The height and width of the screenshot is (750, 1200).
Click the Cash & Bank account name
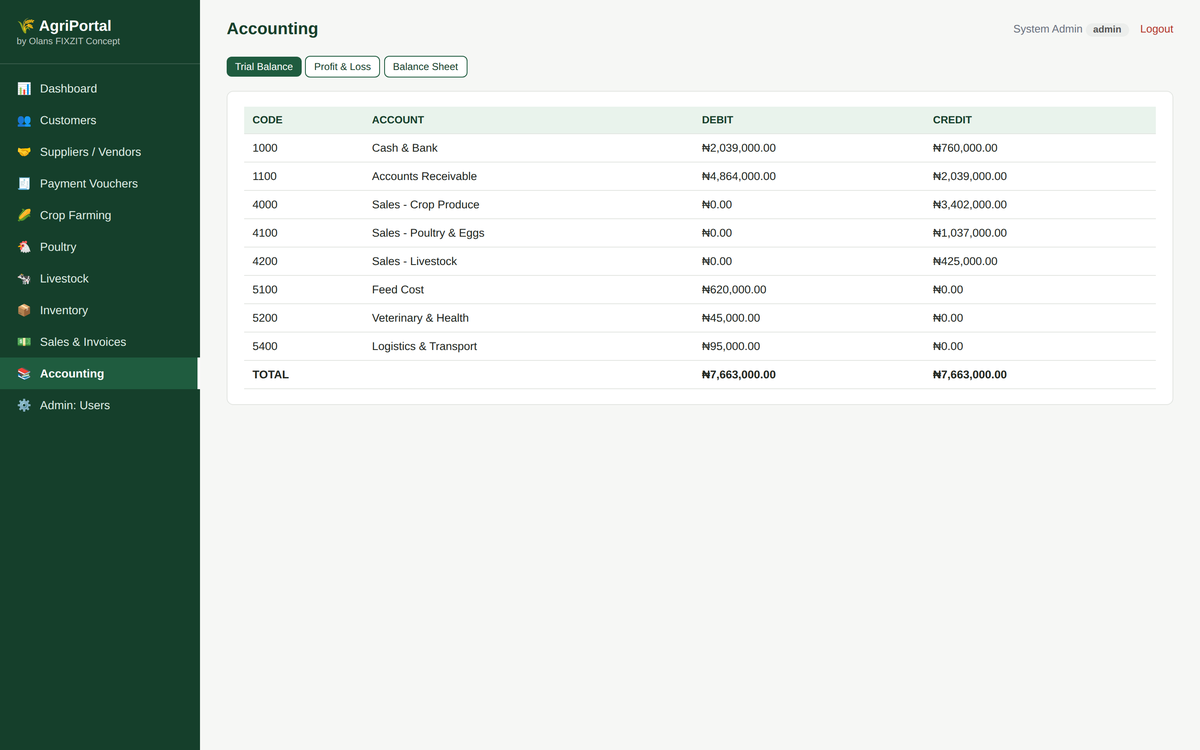405,148
